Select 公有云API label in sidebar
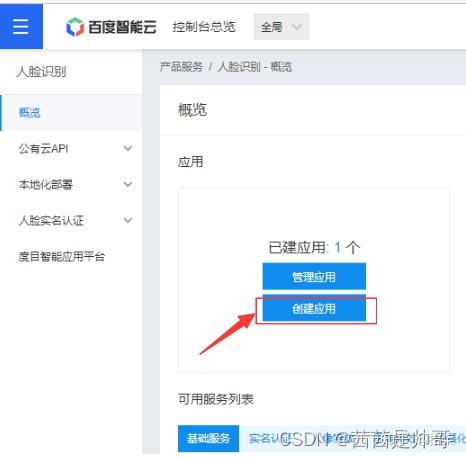466x459 pixels. [44, 148]
